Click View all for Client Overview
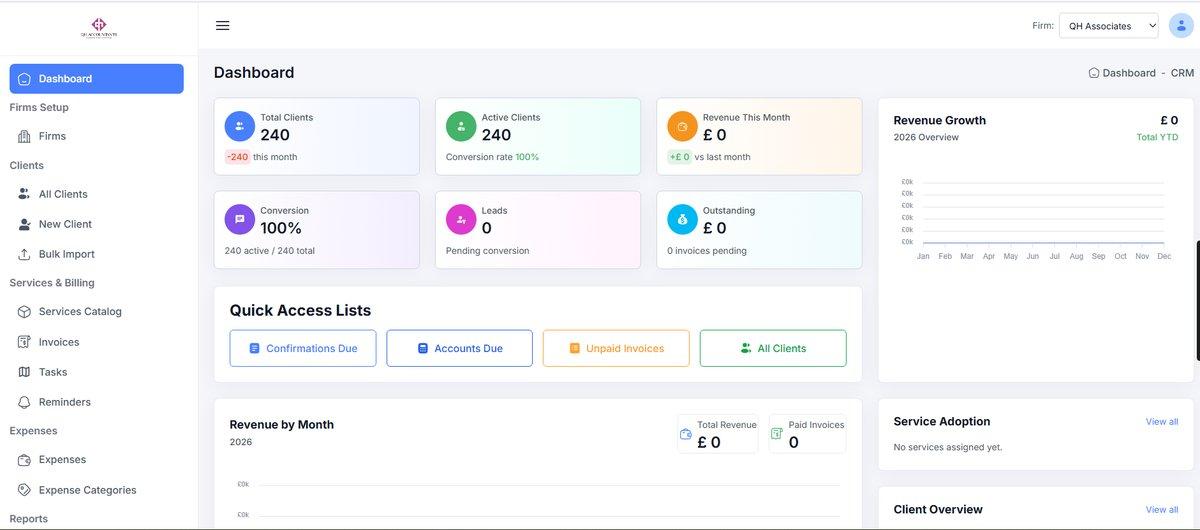1200x530 pixels. point(1162,510)
